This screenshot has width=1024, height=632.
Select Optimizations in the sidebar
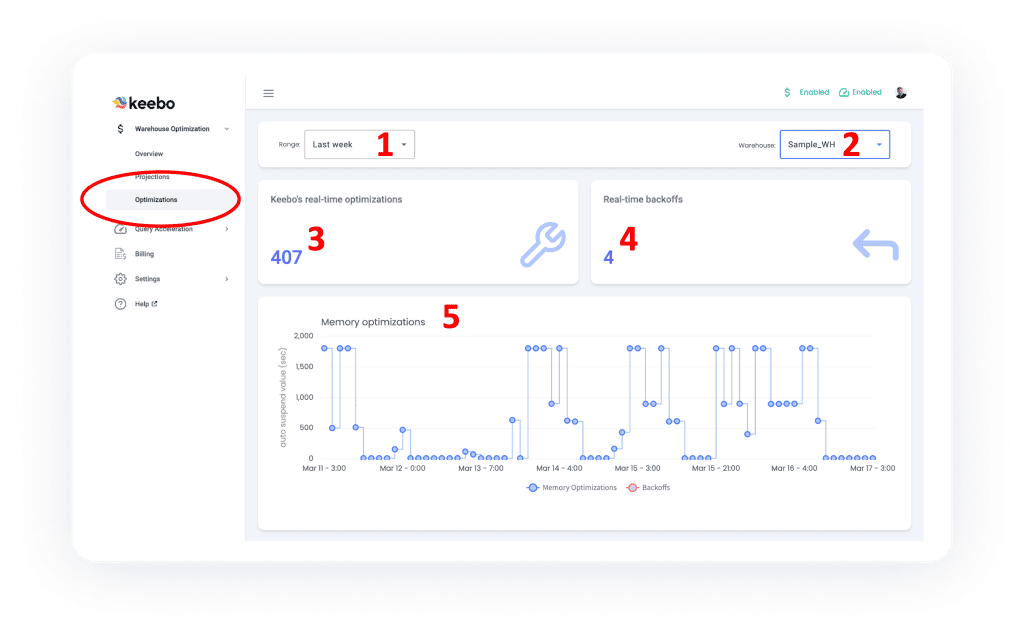[156, 200]
